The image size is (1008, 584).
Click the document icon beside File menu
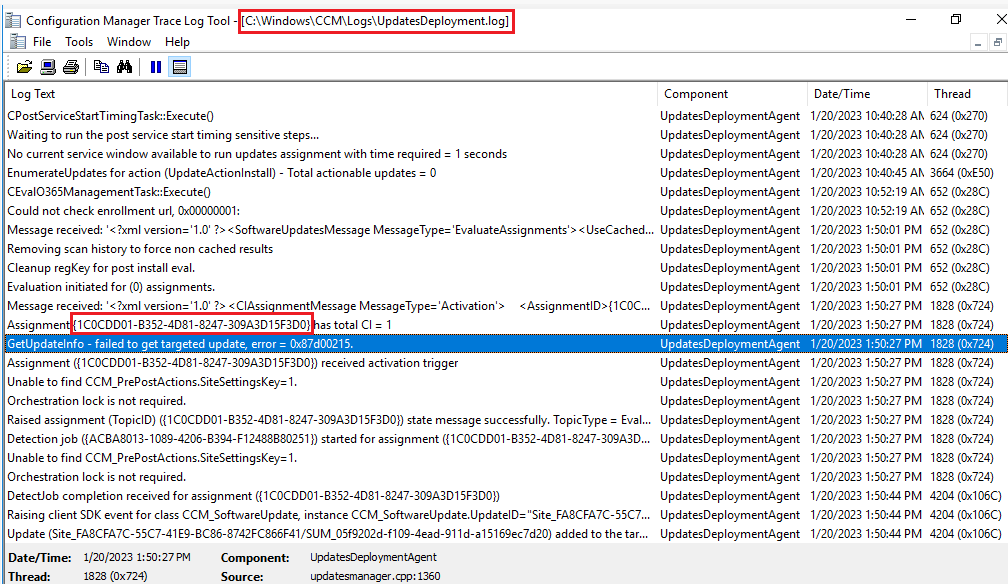tap(18, 42)
